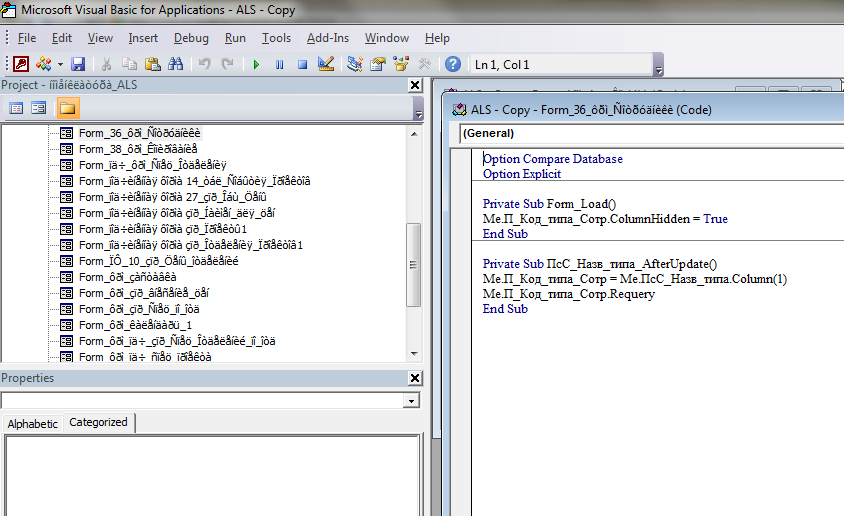Select the tree item containing '14'
The width and height of the screenshot is (844, 516).
pos(194,181)
